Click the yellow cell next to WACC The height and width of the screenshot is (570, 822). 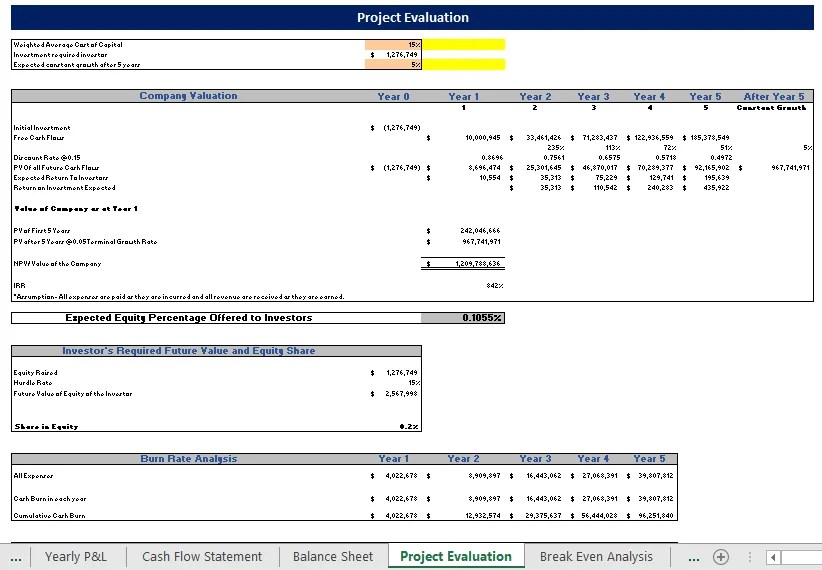click(463, 45)
